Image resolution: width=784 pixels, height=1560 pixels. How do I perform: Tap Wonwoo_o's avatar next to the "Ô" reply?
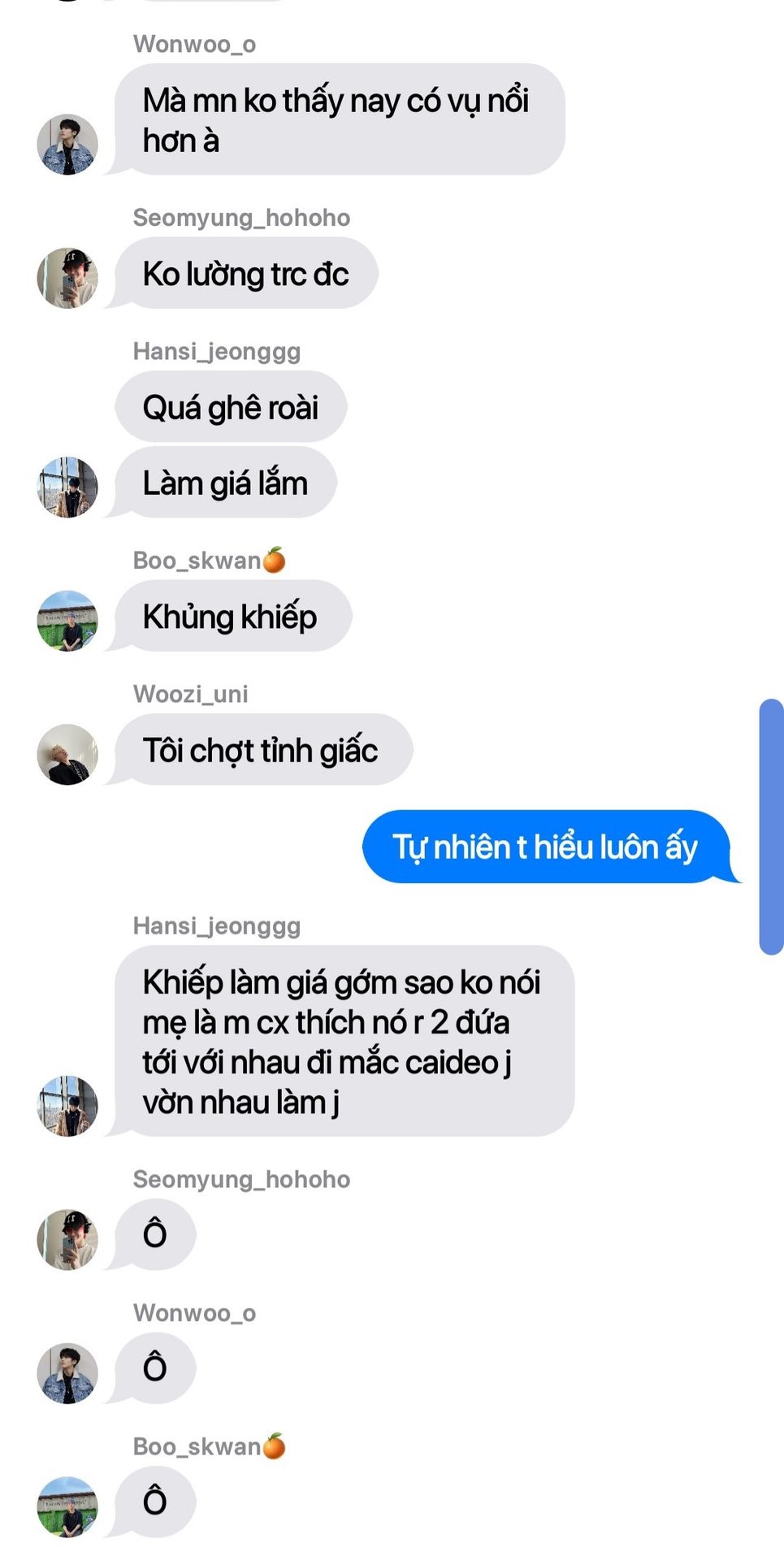67,1373
